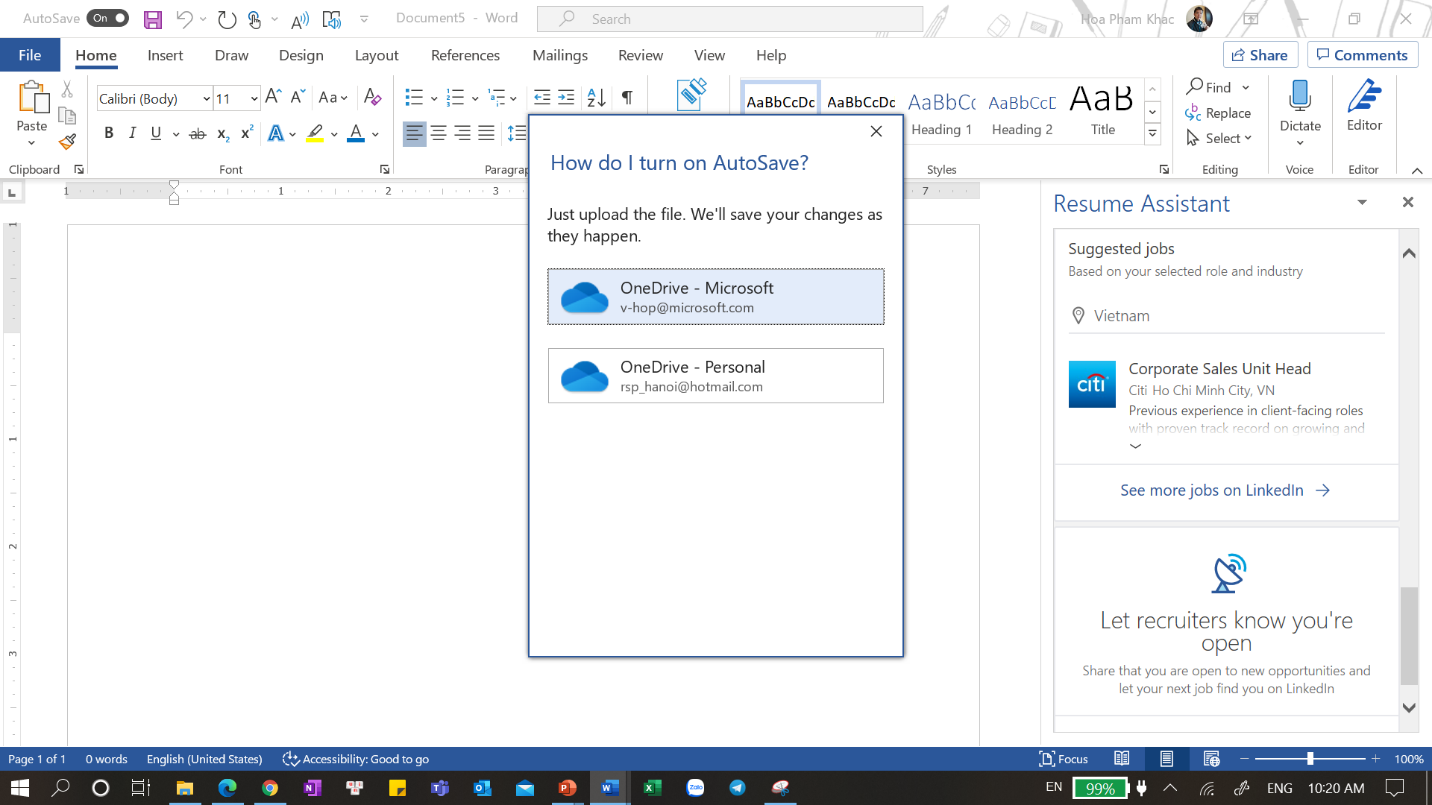Apply Bold formatting
Screen dimensions: 1432x805
pos(109,133)
